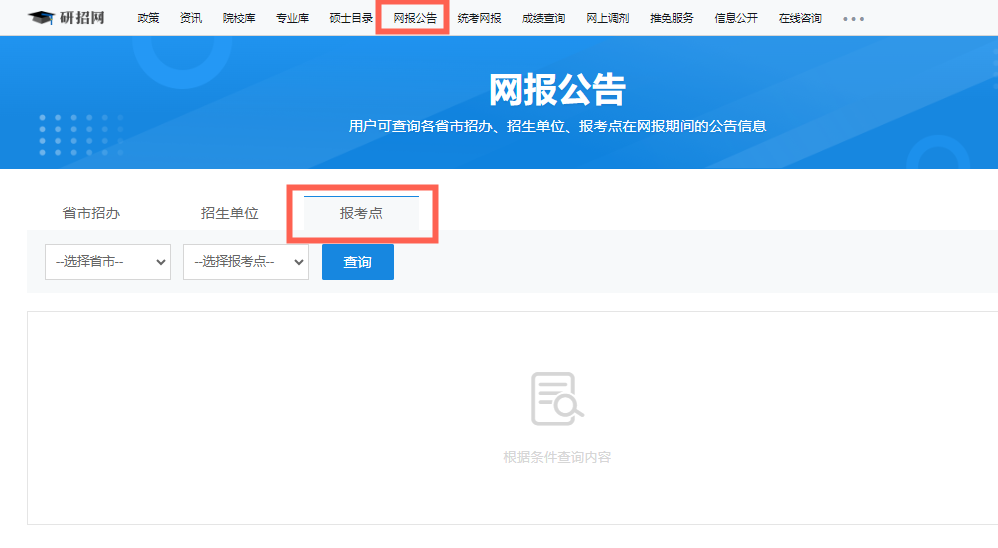Open 成绩查询 from the navigation
The image size is (998, 548).
tap(544, 18)
